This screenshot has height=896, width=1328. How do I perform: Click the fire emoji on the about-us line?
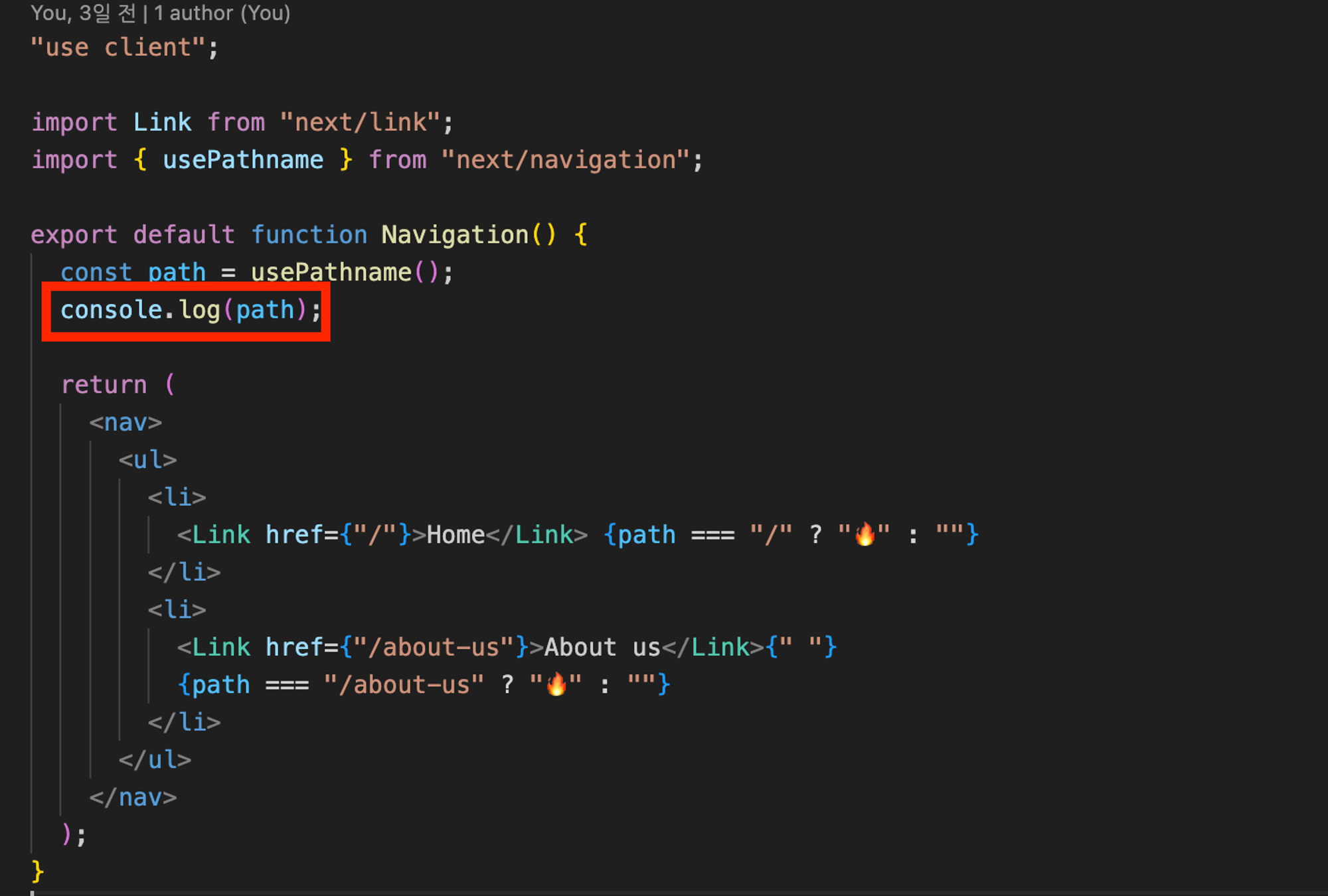[x=556, y=685]
